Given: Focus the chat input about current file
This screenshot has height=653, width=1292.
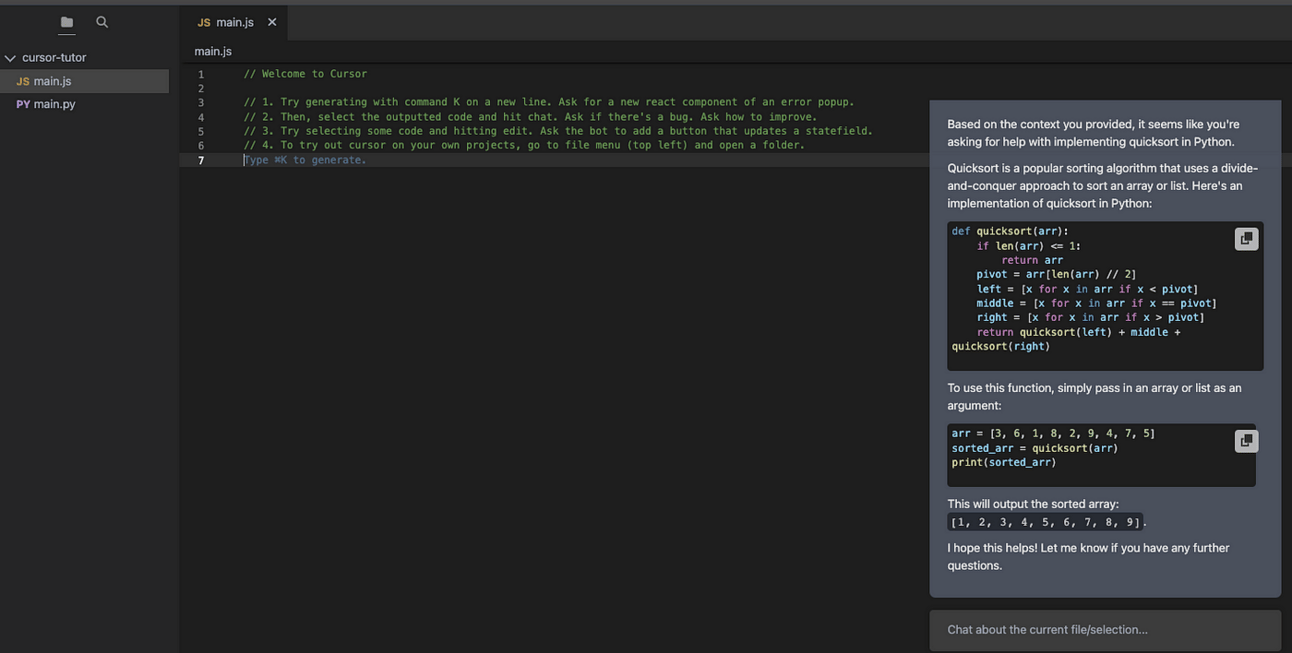Looking at the screenshot, I should [x=1104, y=630].
